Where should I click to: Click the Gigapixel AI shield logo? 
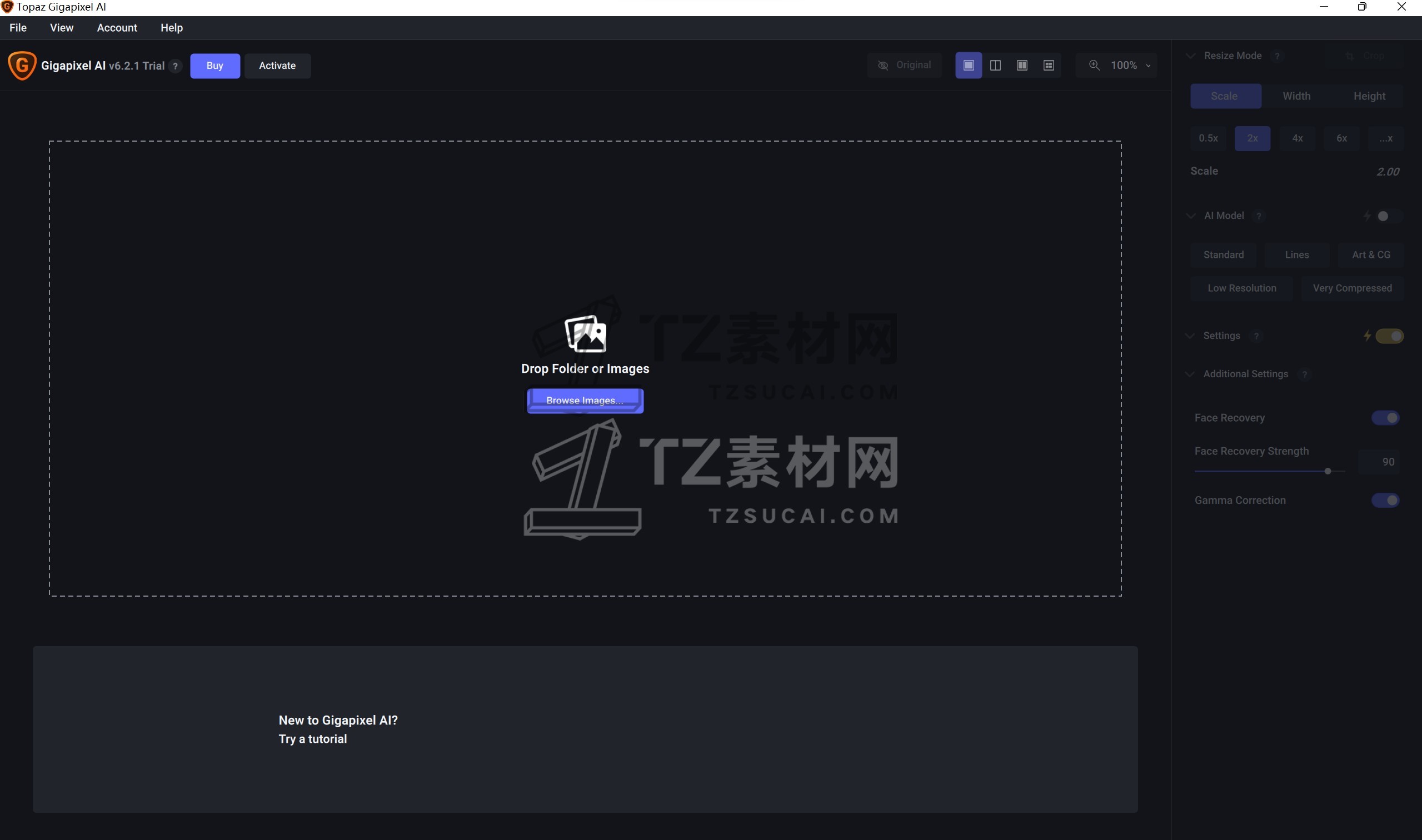(22, 66)
